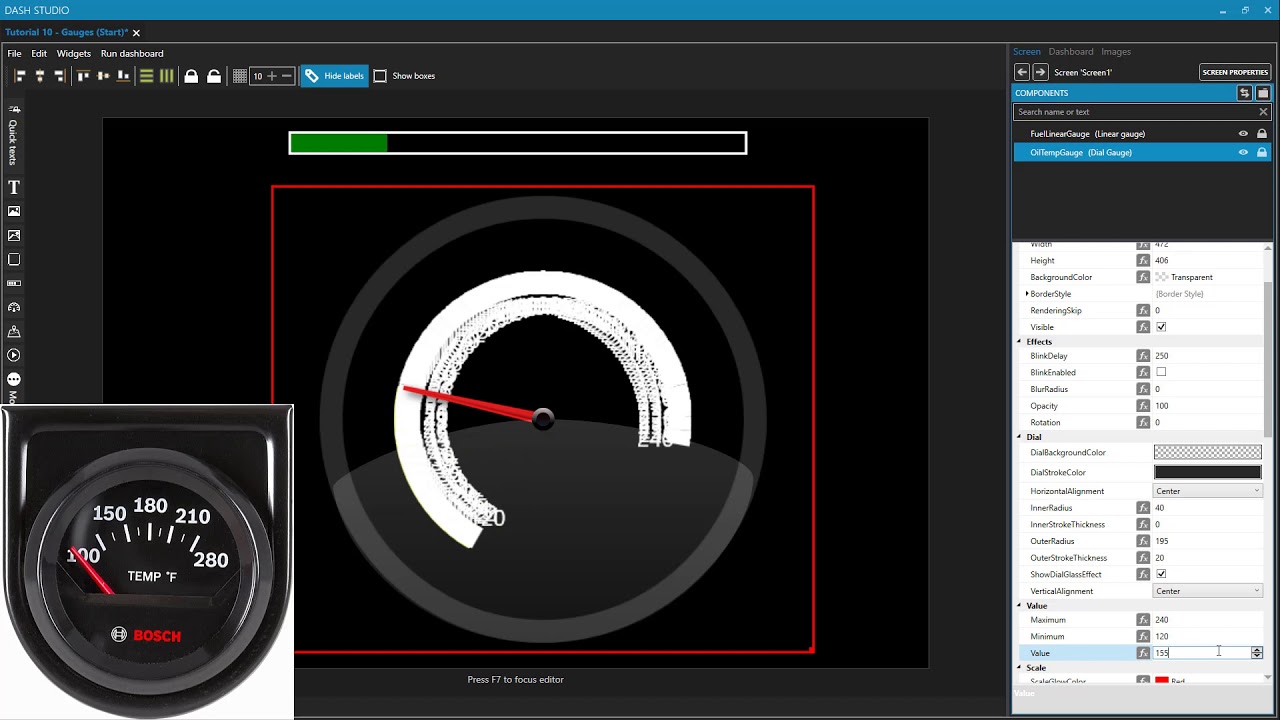Viewport: 1280px width, 720px height.
Task: Click fx formula button for Opacity
Action: point(1143,406)
